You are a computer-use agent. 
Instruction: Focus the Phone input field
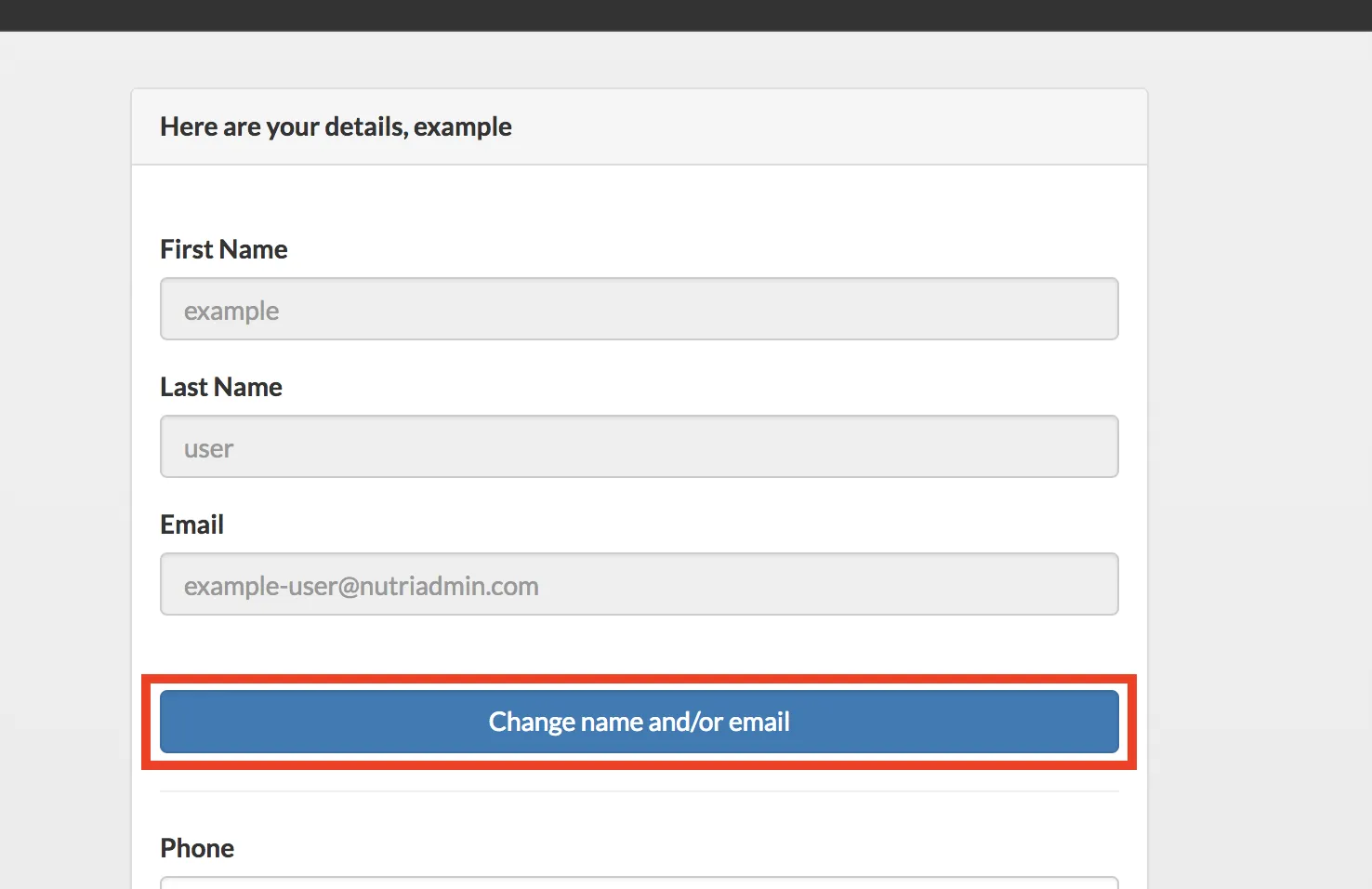(639, 882)
